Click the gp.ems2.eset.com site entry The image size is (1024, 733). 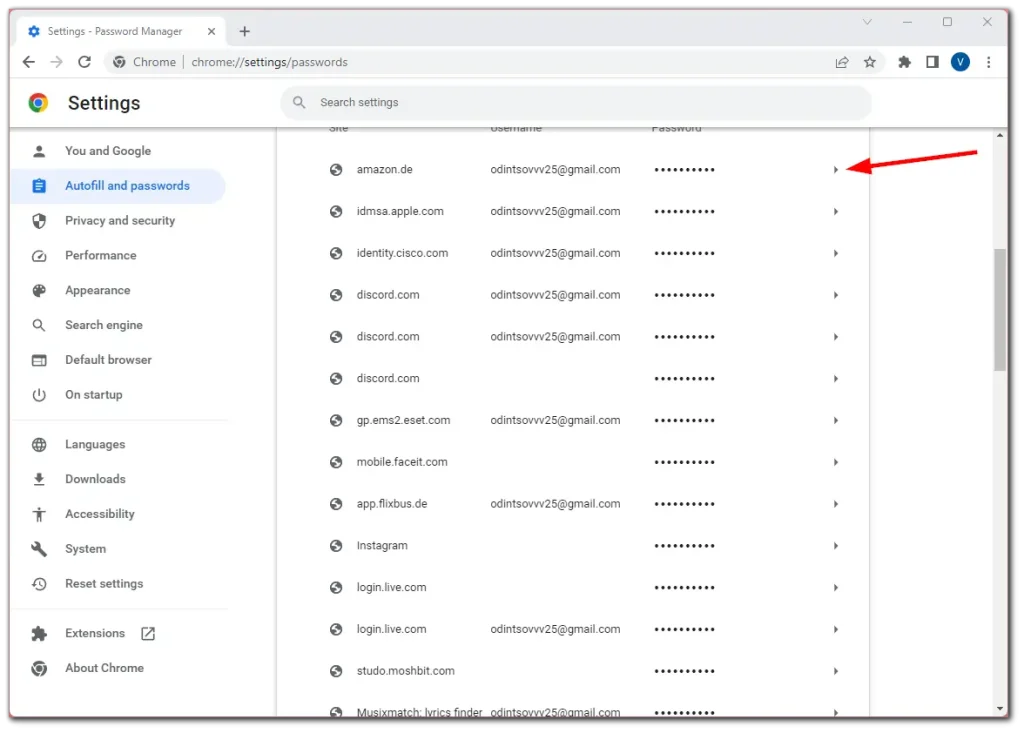(403, 420)
